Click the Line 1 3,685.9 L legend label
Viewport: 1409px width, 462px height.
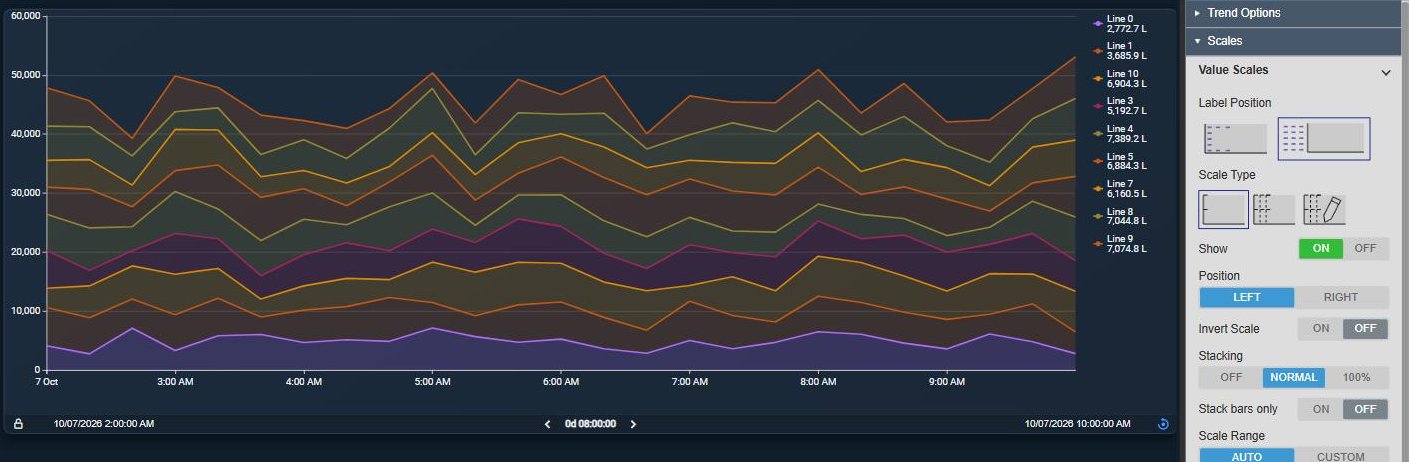pyautogui.click(x=1126, y=51)
